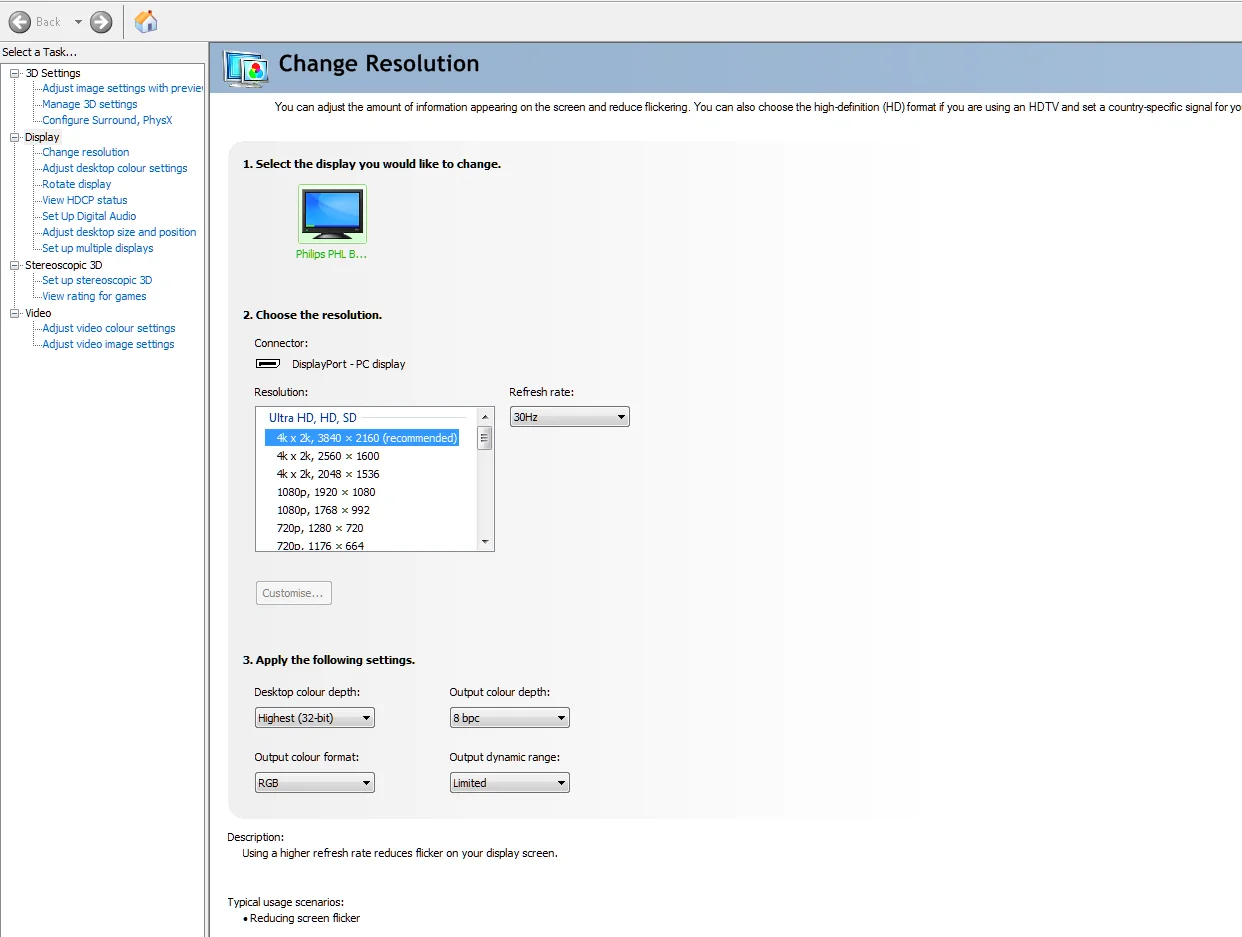Collapse the 3D Settings tree node

[x=15, y=73]
